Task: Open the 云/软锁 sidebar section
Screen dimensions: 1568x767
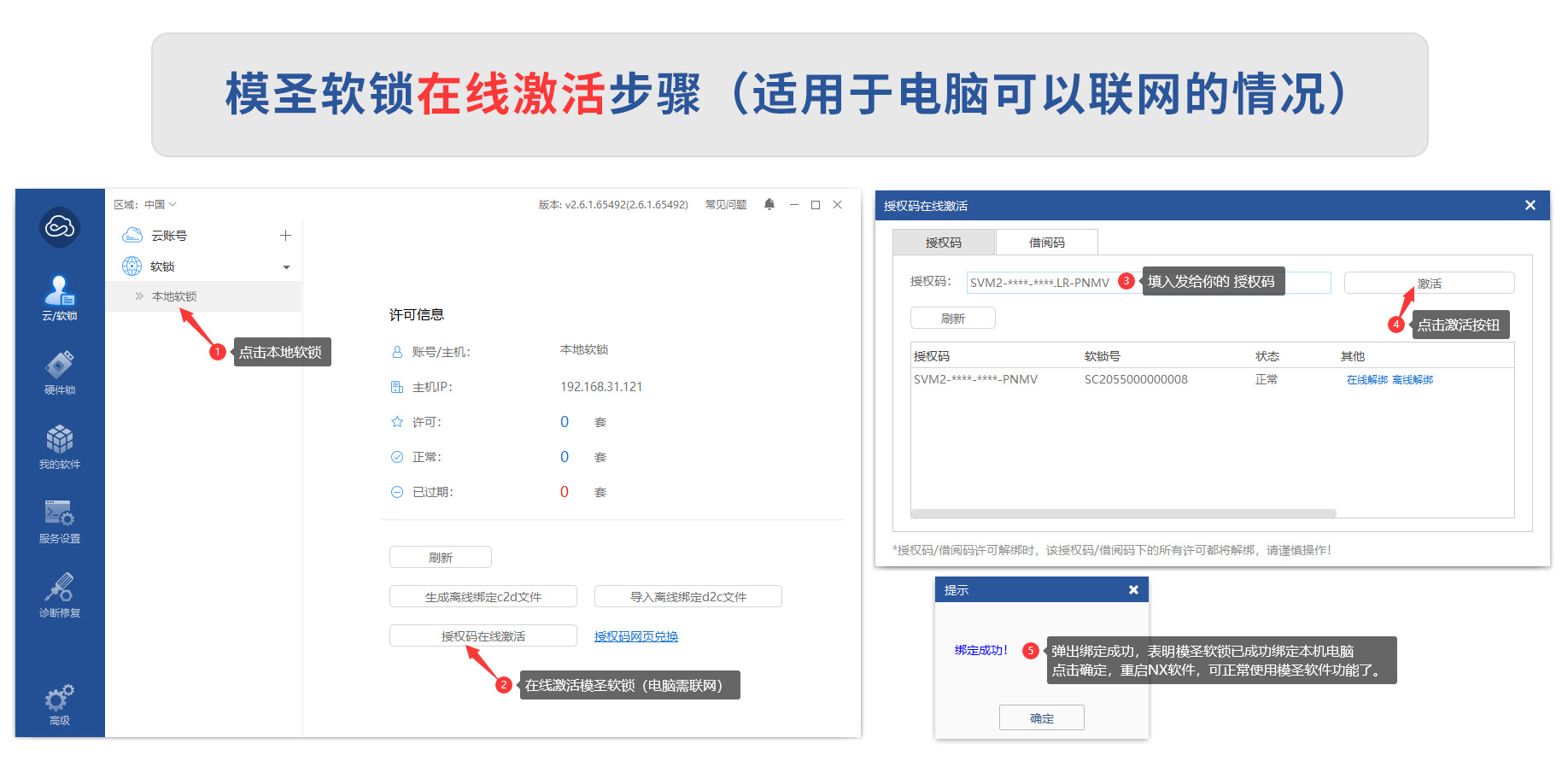Action: (x=60, y=298)
